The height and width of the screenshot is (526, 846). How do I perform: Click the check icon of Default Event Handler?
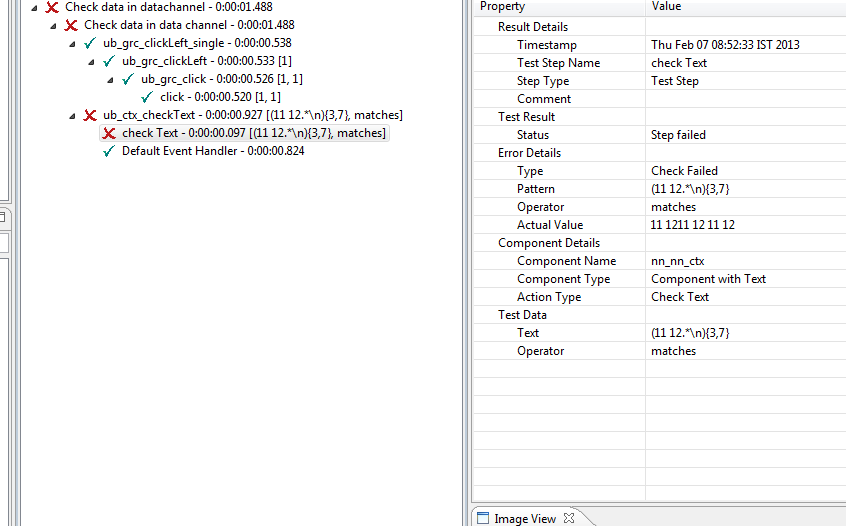109,151
